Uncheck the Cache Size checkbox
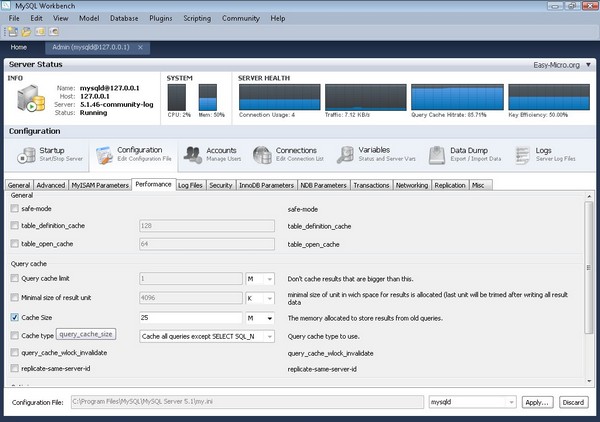Screen dimensions: 600x422 pos(15,317)
